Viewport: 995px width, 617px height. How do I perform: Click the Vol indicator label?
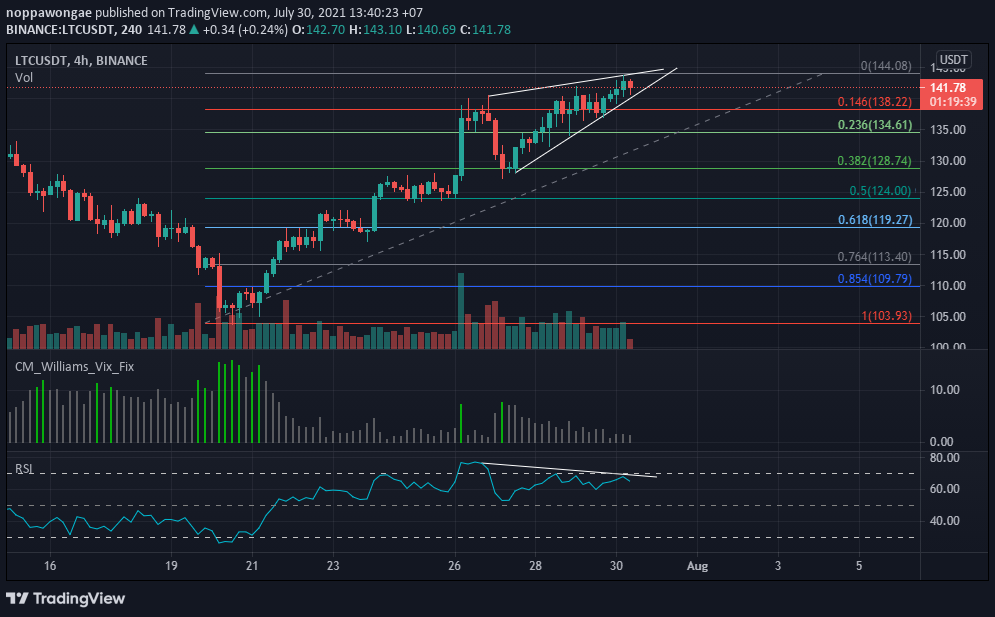[x=24, y=77]
